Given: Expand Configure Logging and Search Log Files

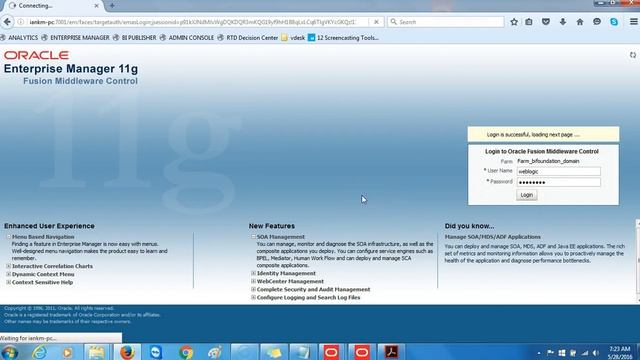Looking at the screenshot, I should (x=253, y=298).
